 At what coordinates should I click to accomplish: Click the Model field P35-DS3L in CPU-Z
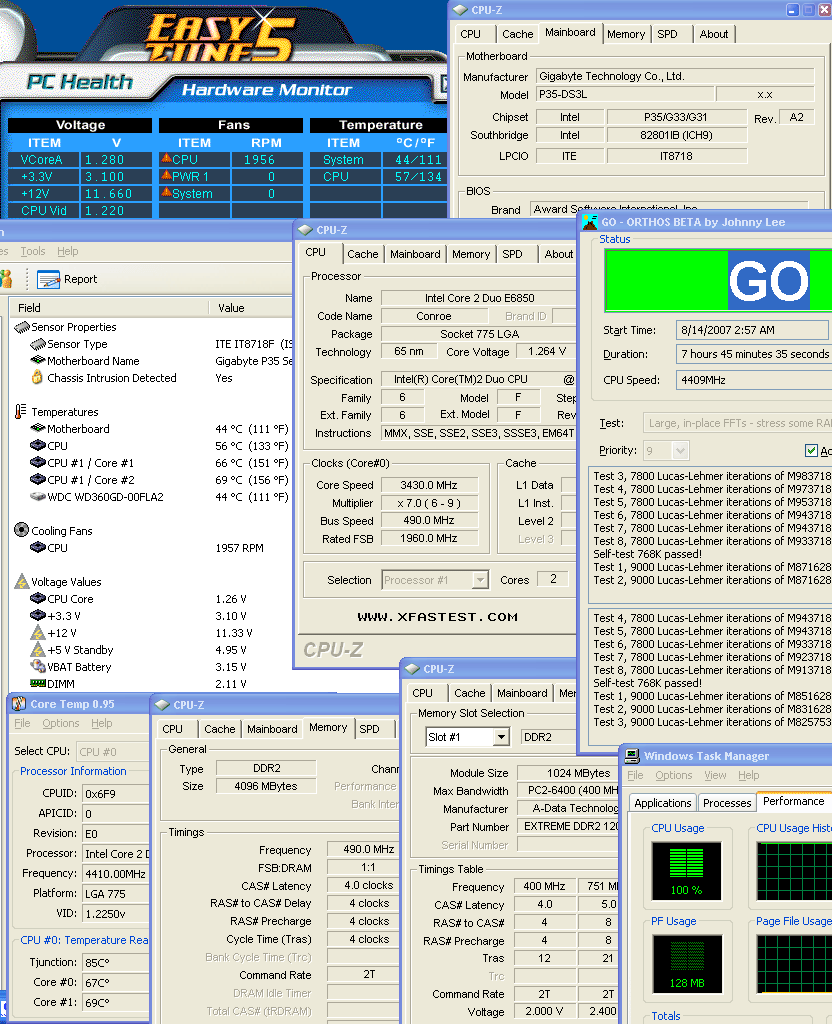point(624,95)
